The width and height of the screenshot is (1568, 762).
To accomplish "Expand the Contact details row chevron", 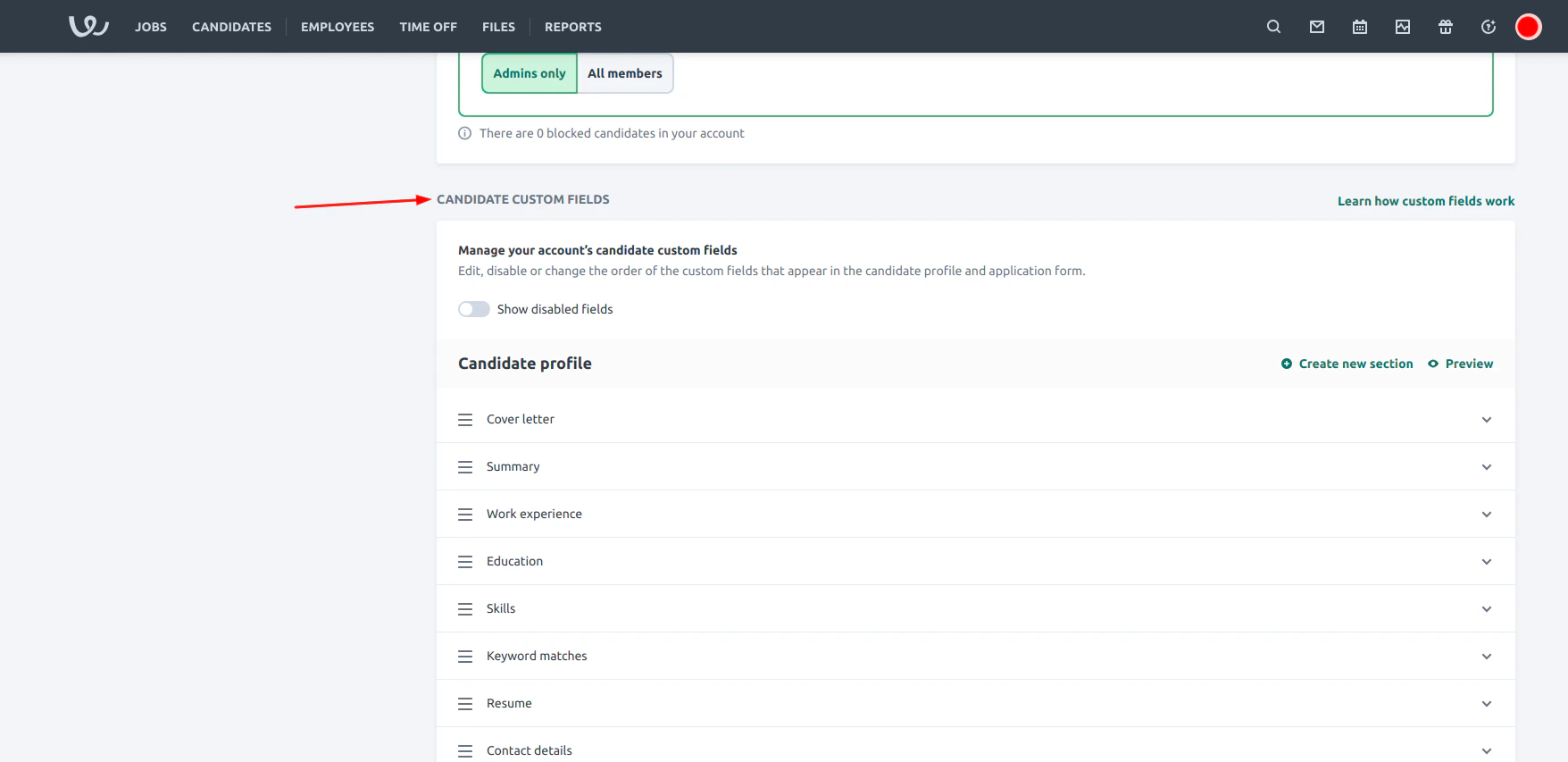I will (x=1487, y=751).
